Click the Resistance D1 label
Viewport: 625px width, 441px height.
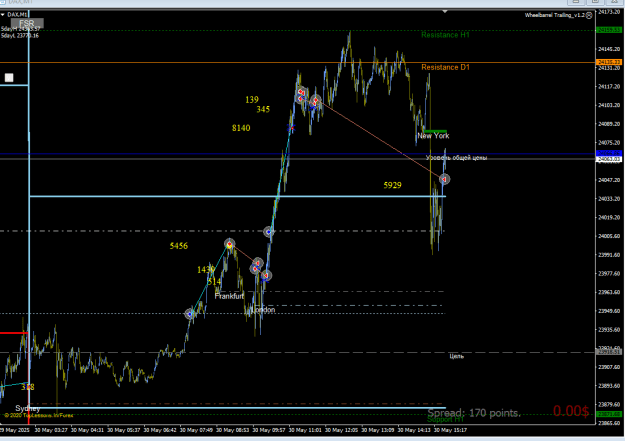(445, 67)
